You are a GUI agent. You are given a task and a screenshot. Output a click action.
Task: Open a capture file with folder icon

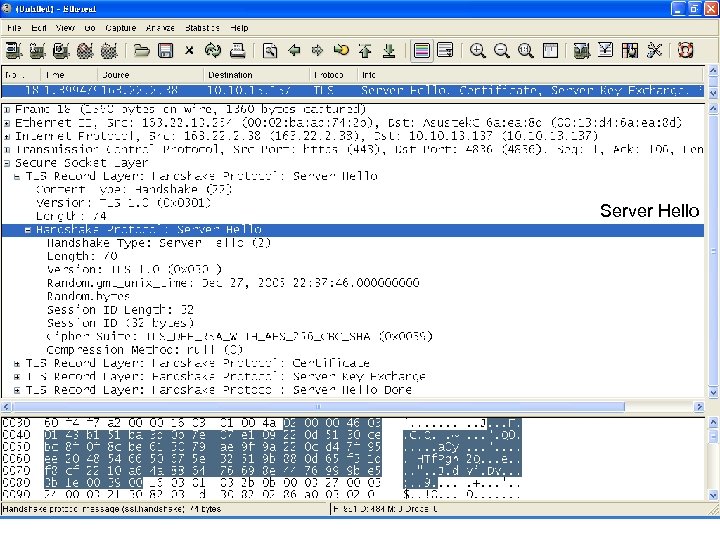click(x=141, y=50)
